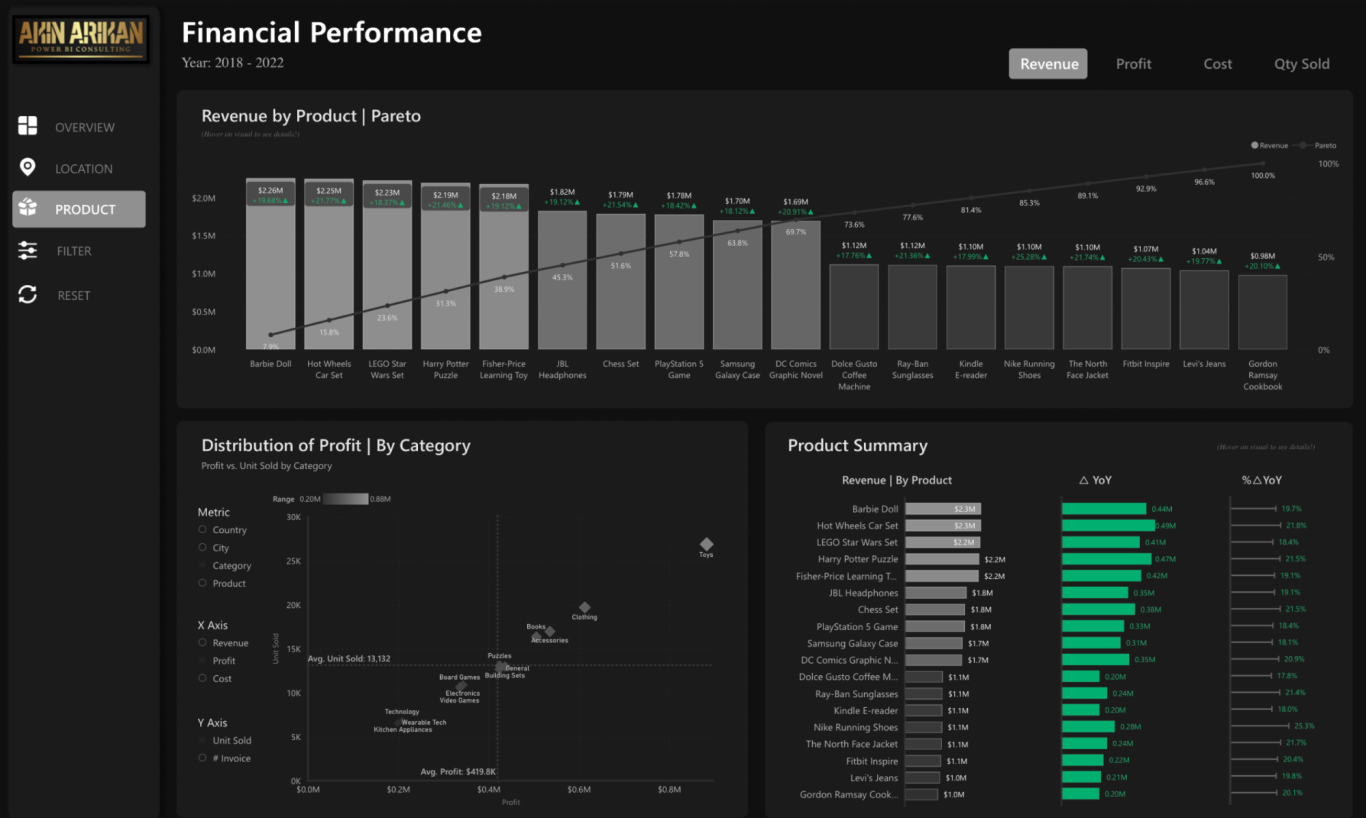Screen dimensions: 1366x818
Task: Click JBL Headphones bar in Pareto chart
Action: pos(562,280)
